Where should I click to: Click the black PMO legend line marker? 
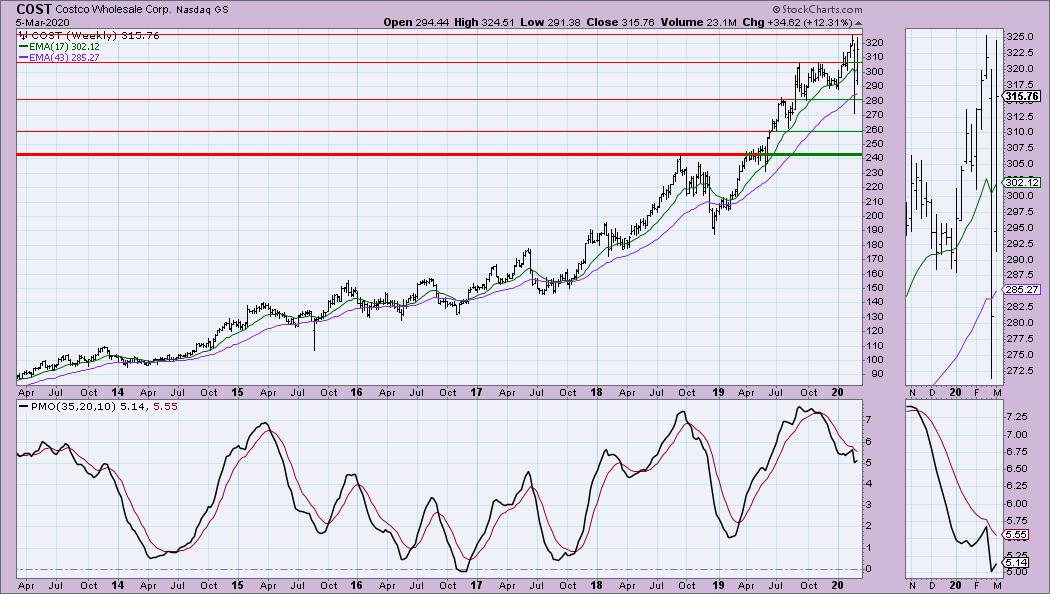coord(24,406)
